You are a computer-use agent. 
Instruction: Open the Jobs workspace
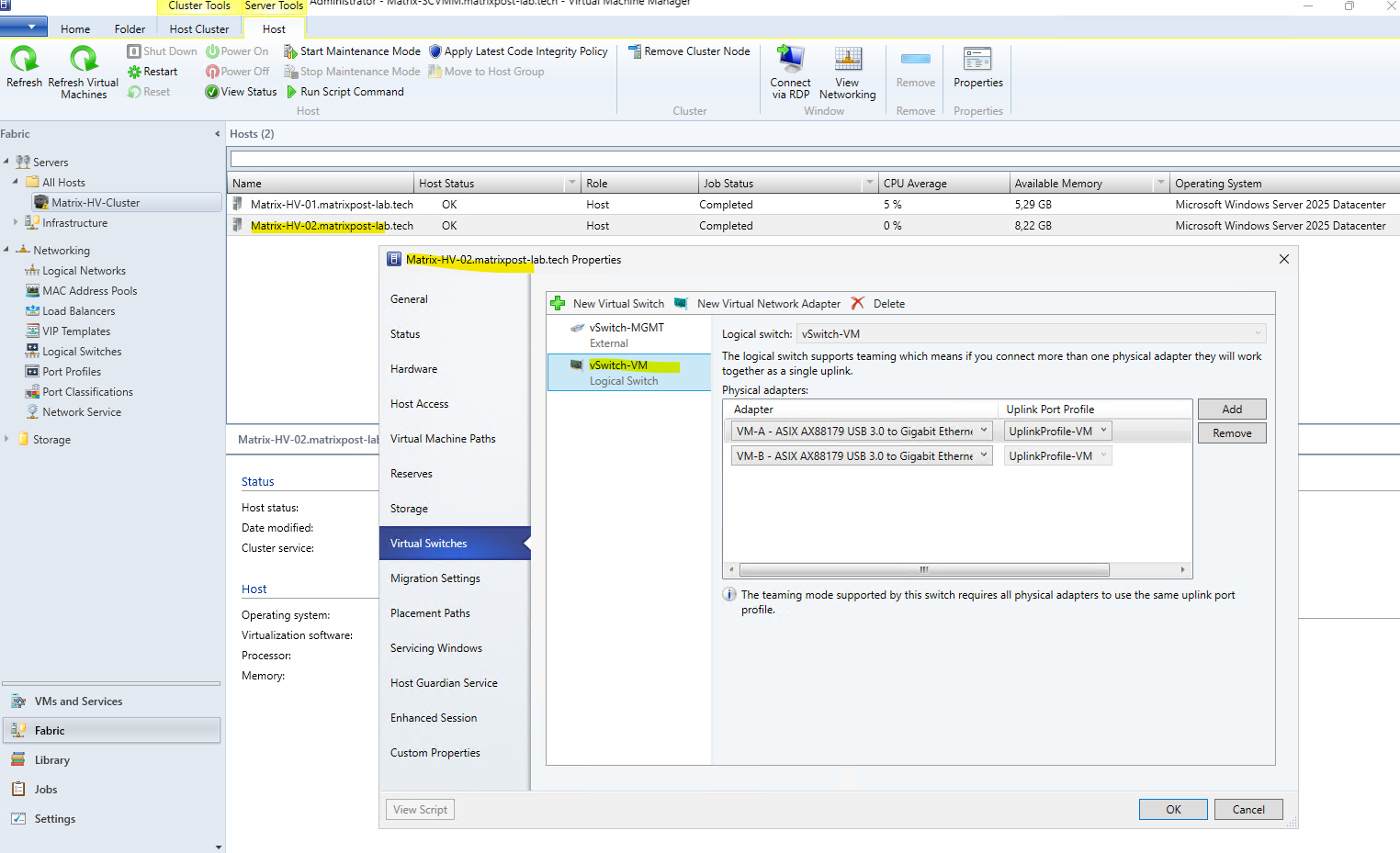pyautogui.click(x=111, y=790)
